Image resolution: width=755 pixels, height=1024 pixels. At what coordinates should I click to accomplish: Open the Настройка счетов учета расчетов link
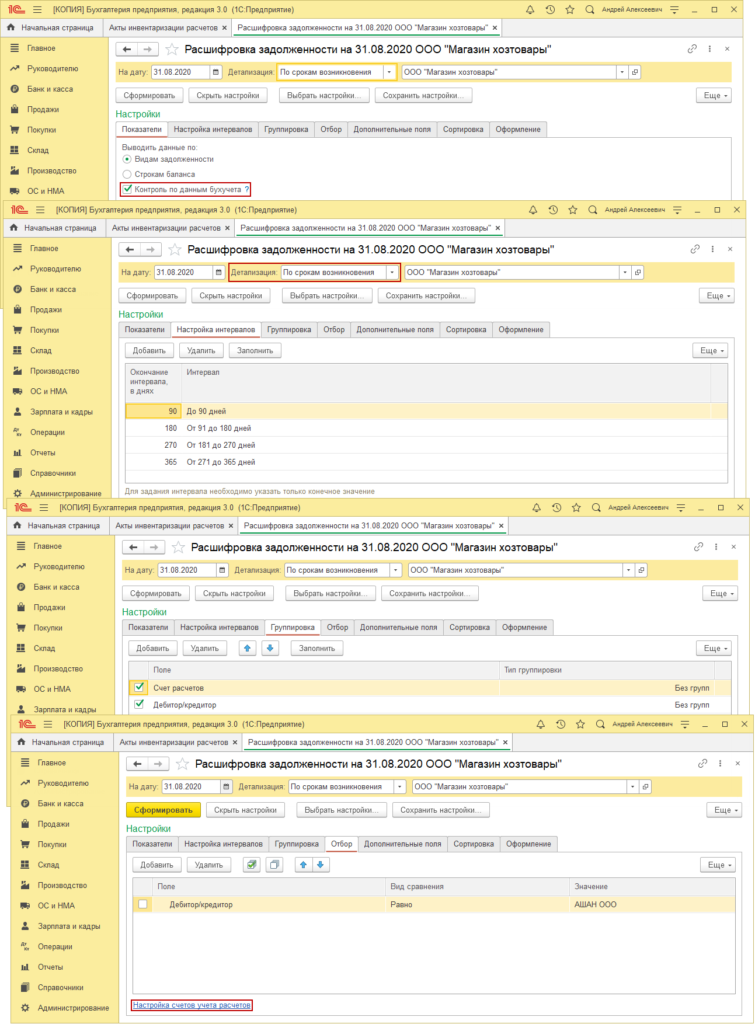(x=191, y=1004)
